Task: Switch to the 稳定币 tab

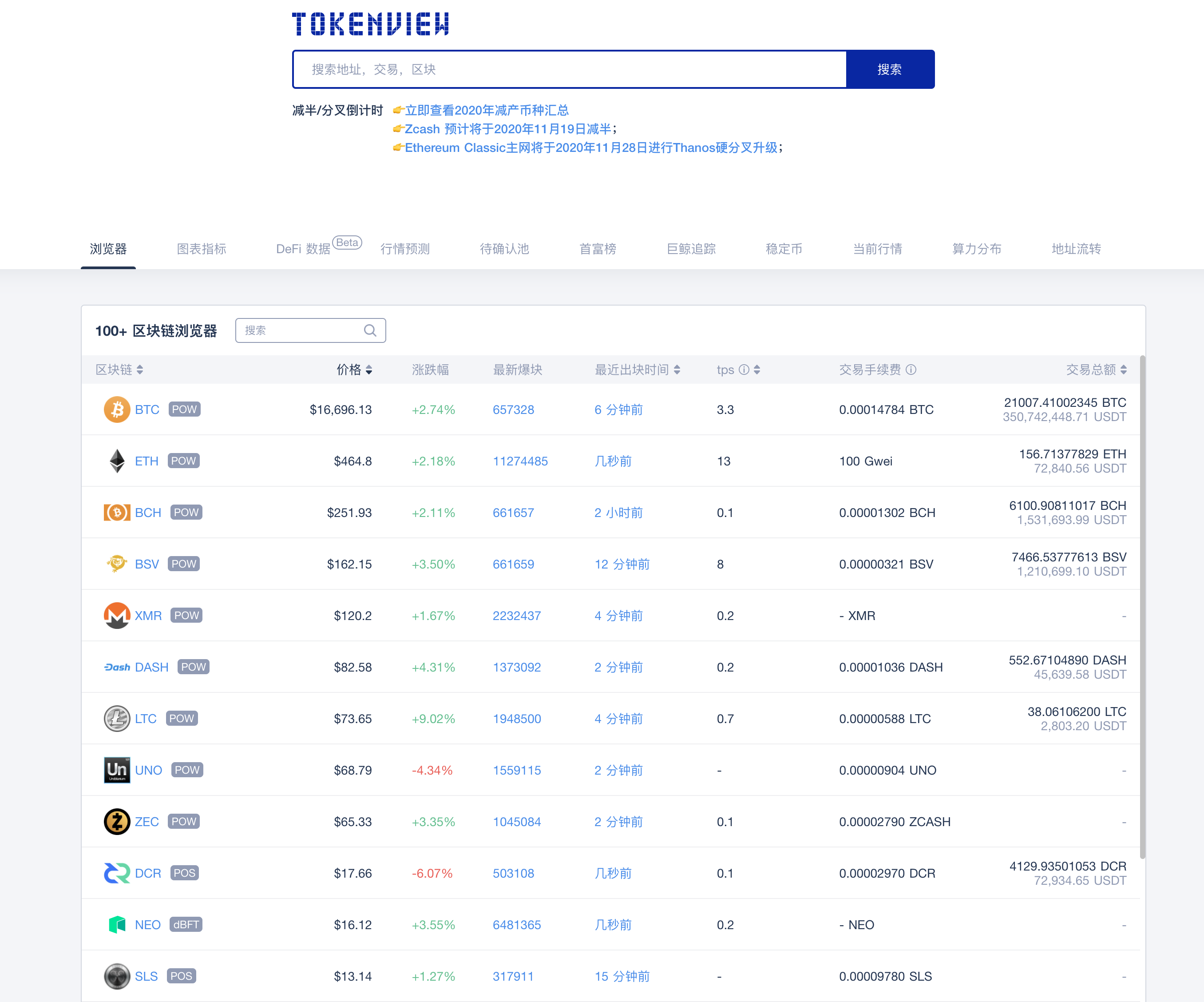Action: (784, 249)
